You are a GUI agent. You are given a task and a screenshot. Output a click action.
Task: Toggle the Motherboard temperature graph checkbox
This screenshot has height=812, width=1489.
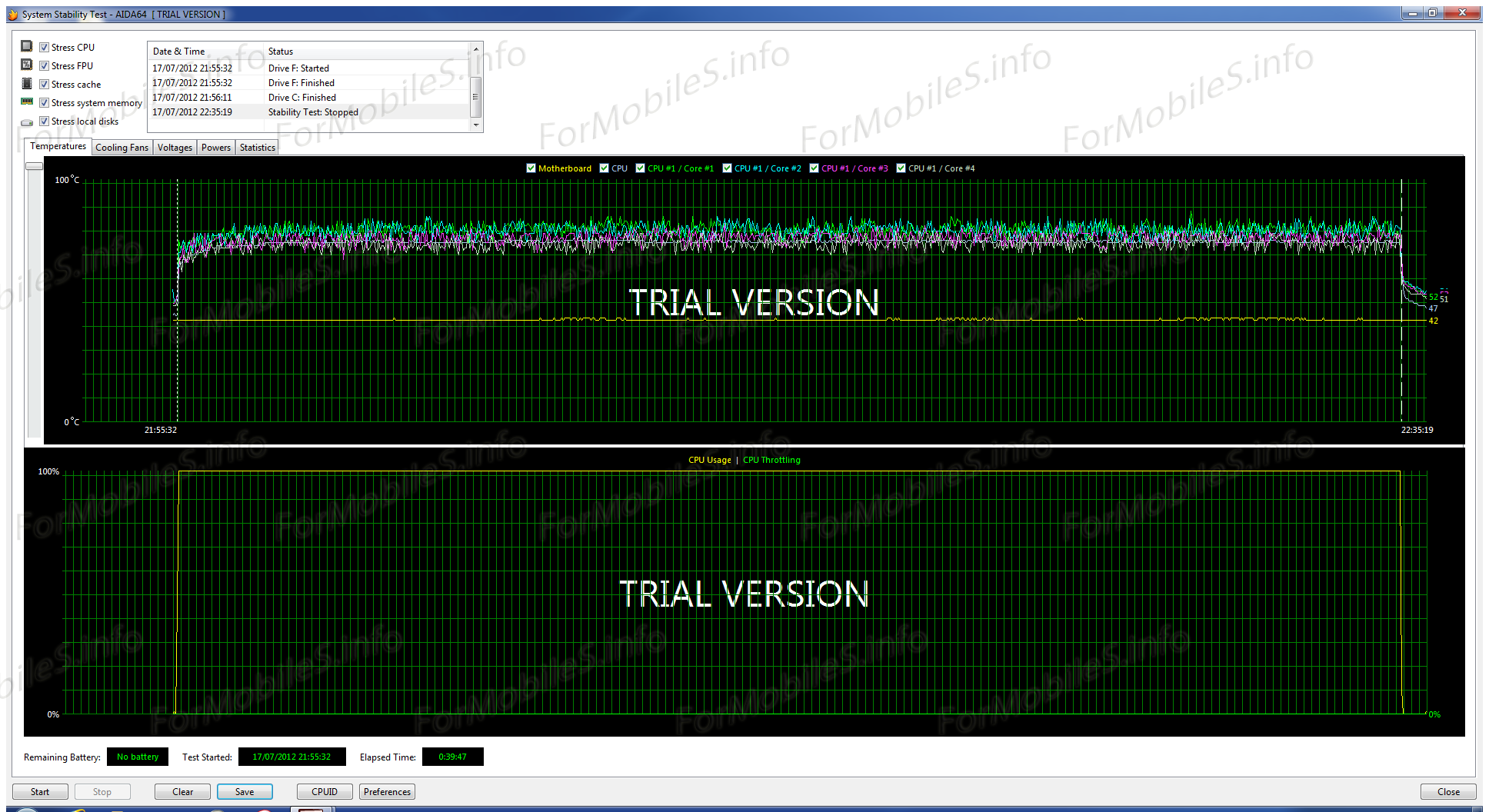coord(531,168)
